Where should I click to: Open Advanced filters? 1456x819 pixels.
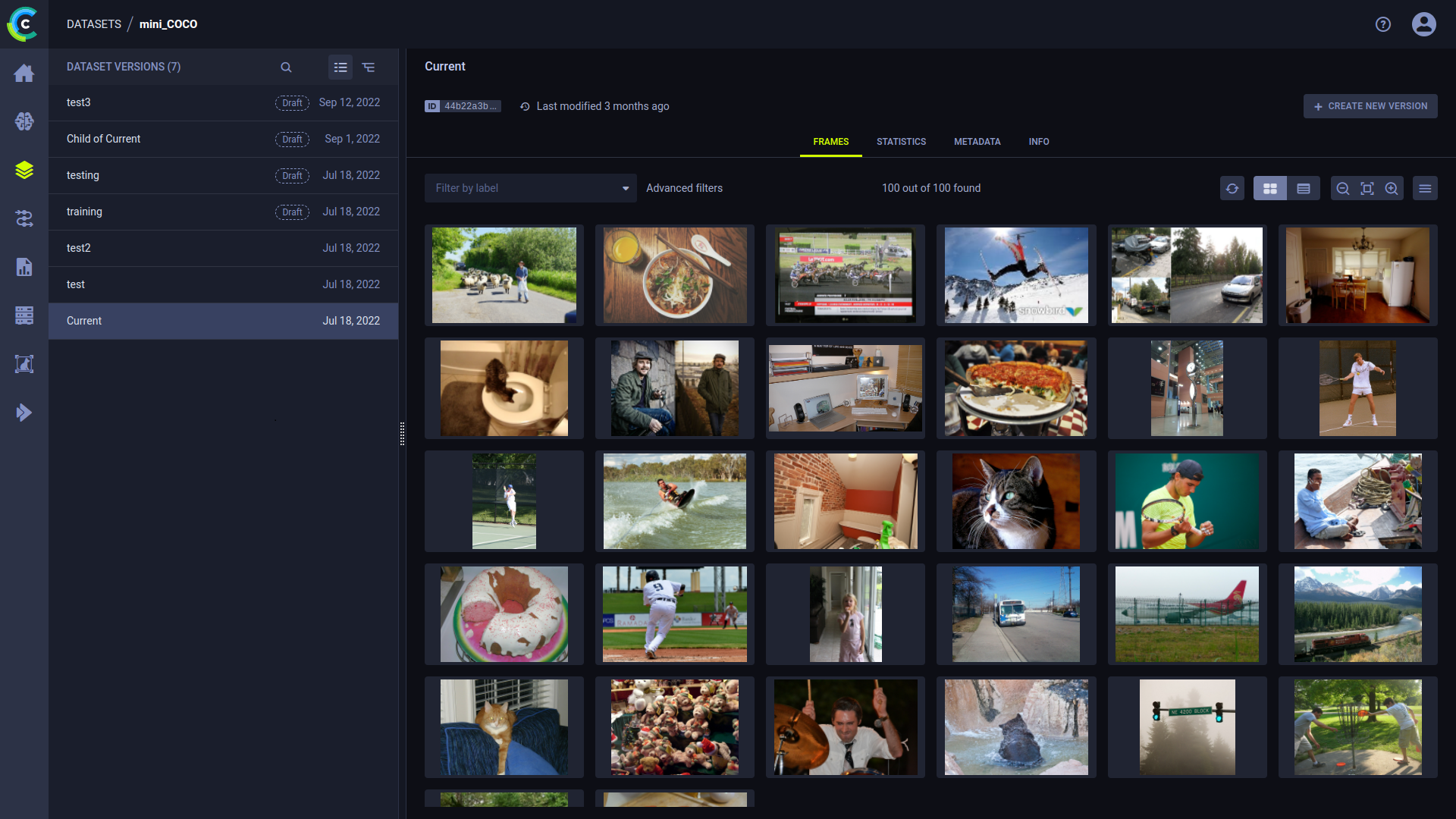[x=684, y=188]
